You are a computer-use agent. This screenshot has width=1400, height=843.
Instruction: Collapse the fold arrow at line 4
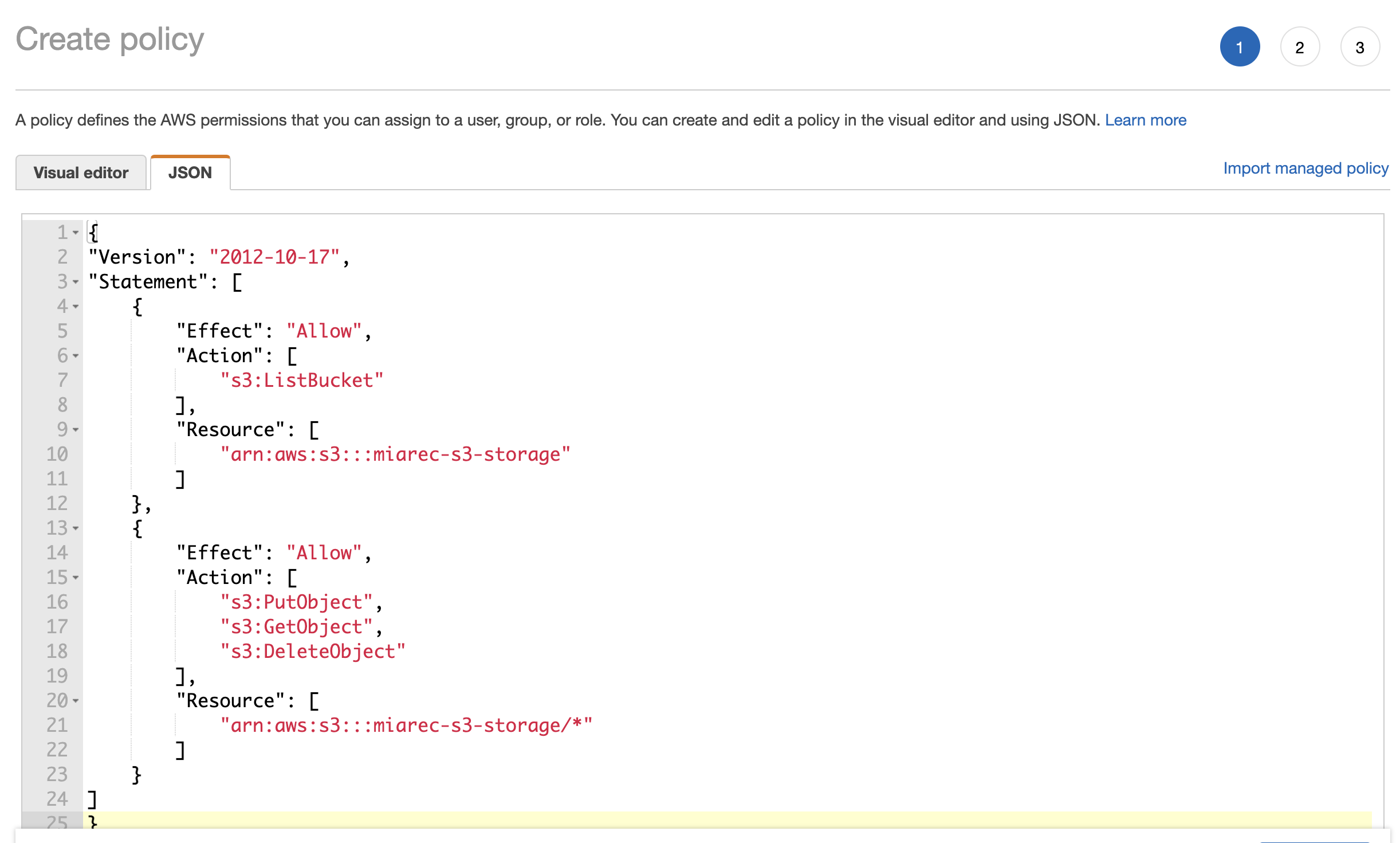point(76,307)
